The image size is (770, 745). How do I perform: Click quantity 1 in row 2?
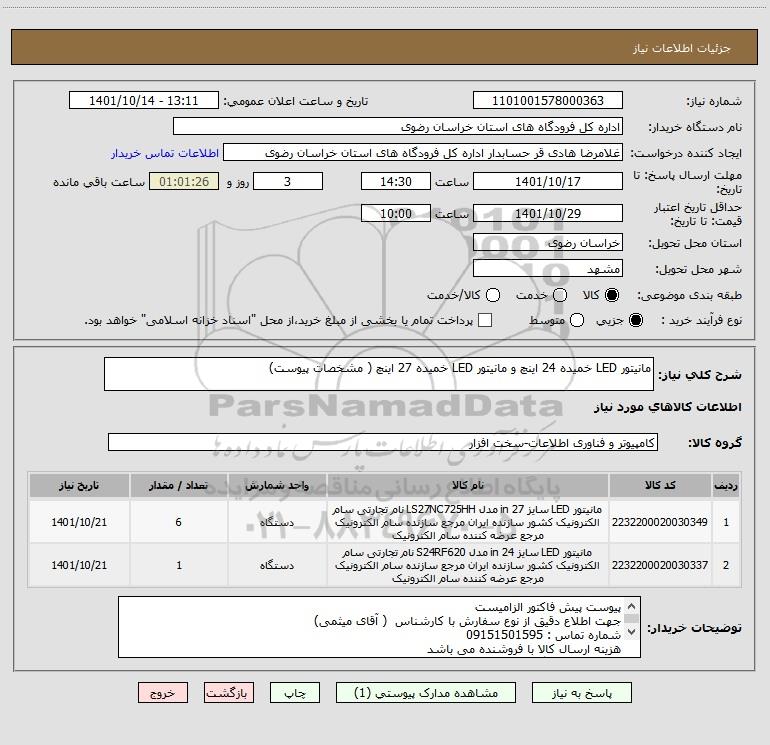178,565
